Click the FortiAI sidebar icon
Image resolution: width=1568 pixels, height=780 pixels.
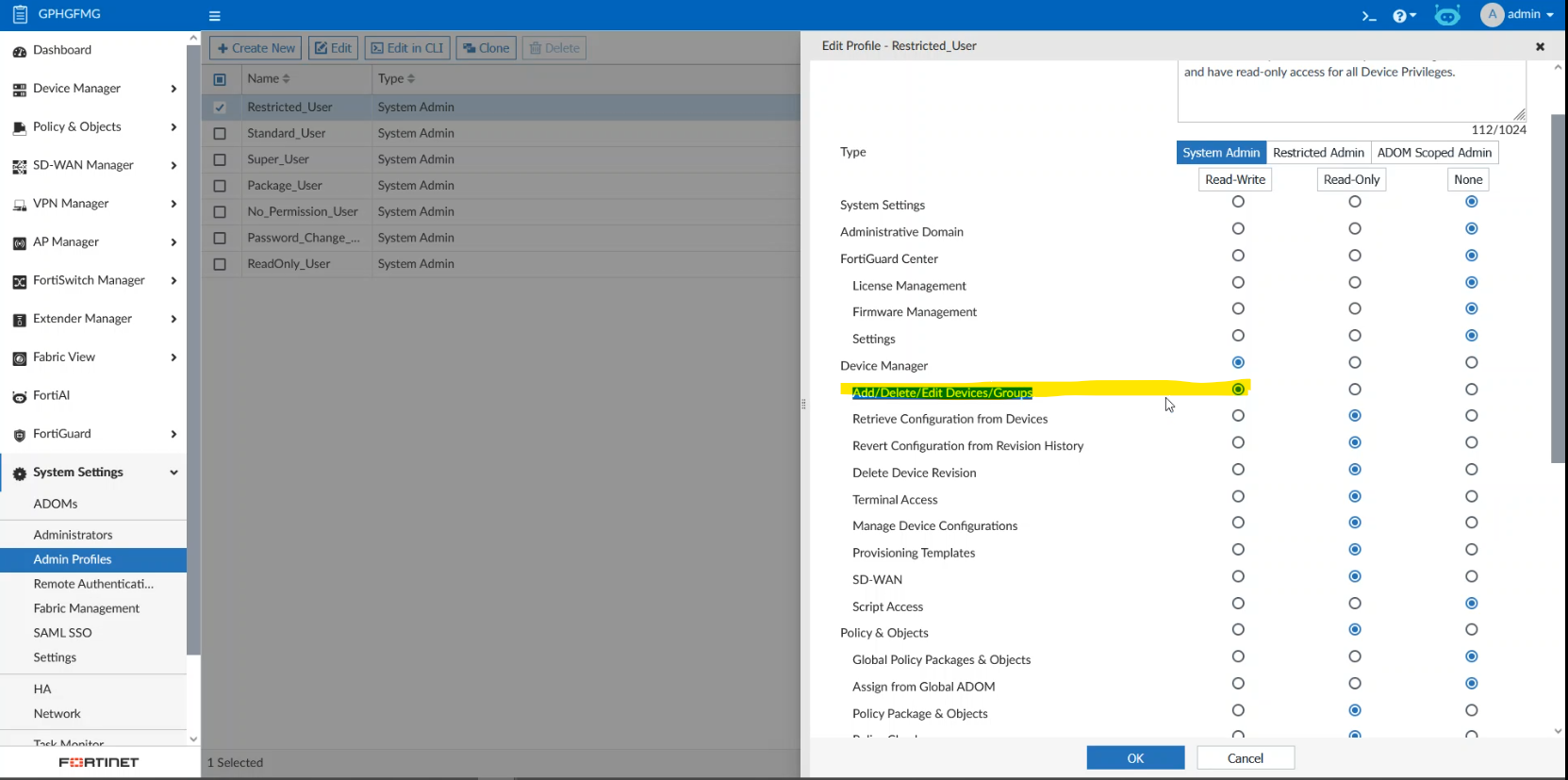pyautogui.click(x=19, y=397)
